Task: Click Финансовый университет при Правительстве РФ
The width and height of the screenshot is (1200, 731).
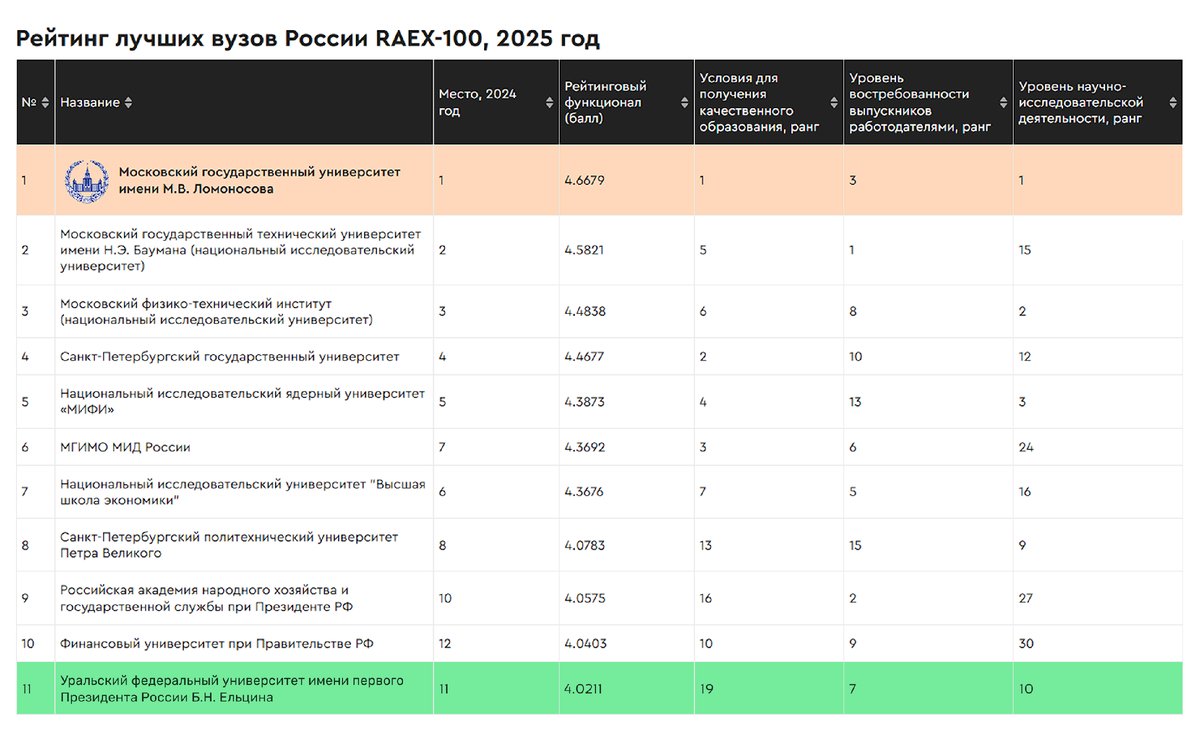Action: (217, 643)
